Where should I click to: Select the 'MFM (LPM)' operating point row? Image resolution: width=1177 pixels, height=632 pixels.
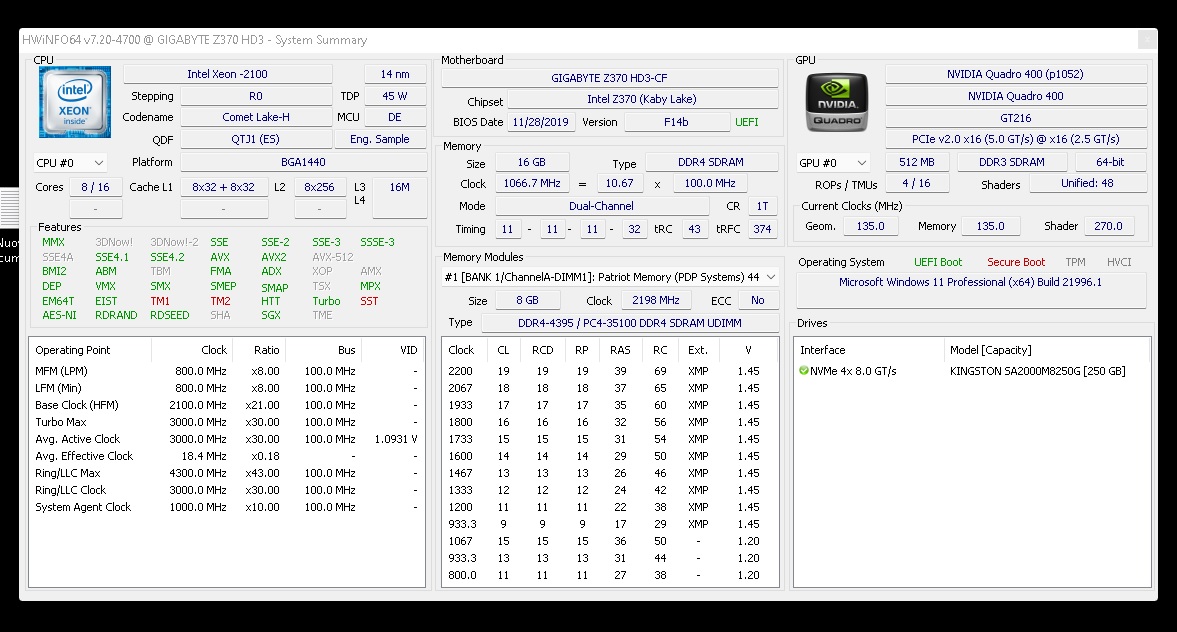click(226, 371)
